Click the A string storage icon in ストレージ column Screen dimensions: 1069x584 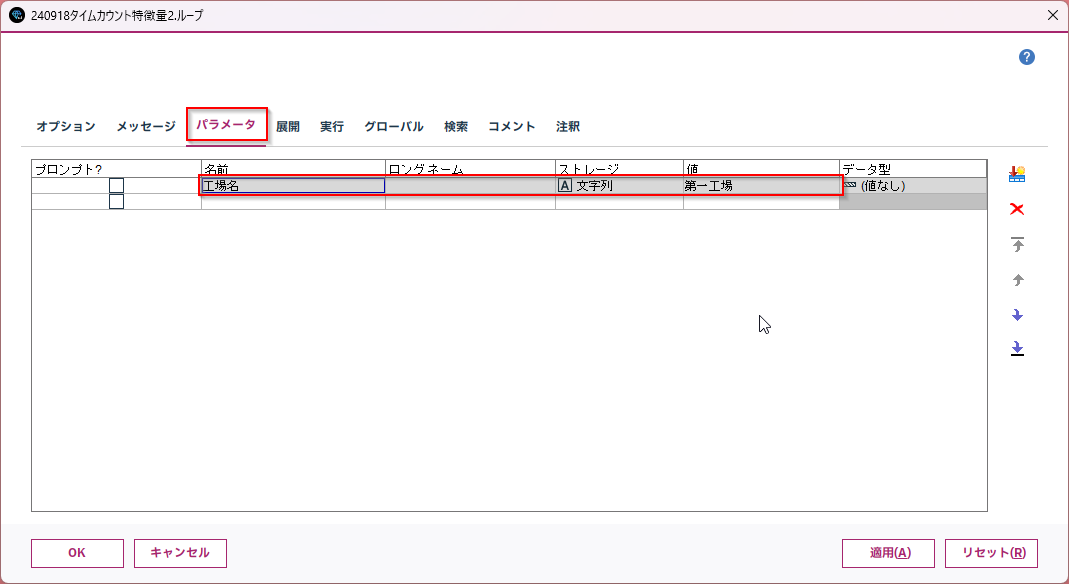565,184
